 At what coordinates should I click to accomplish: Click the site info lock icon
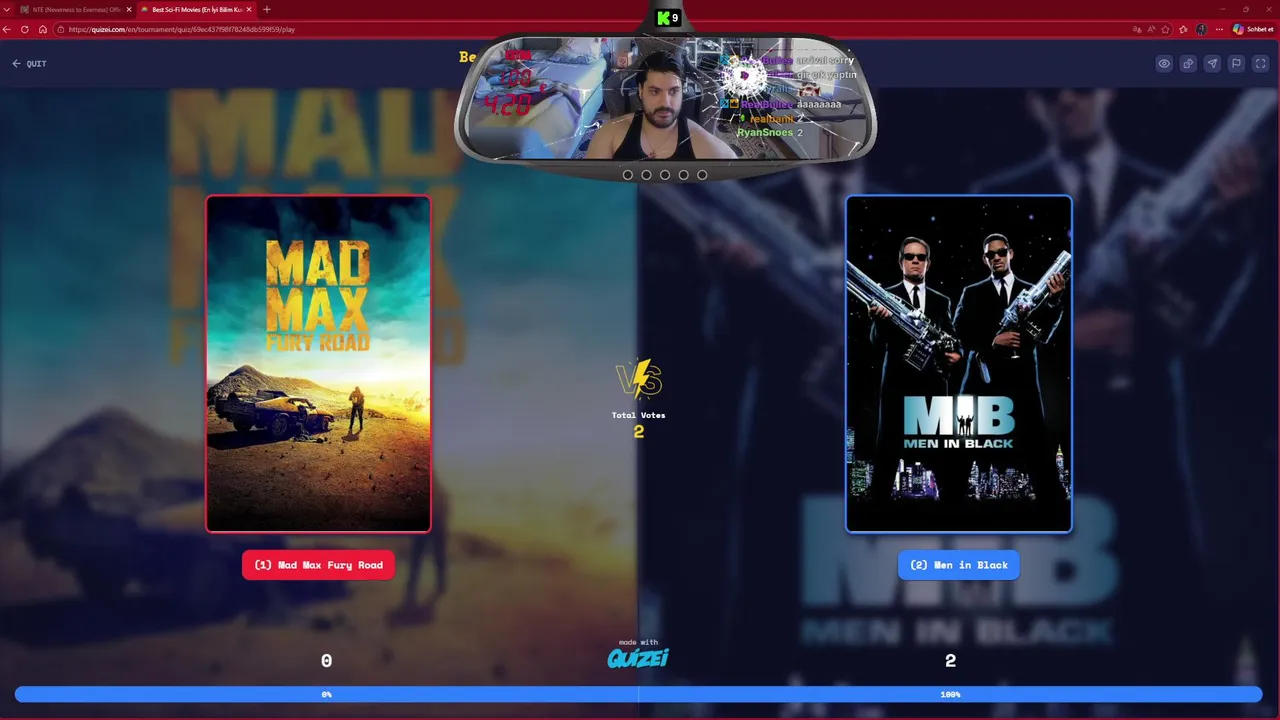click(61, 29)
